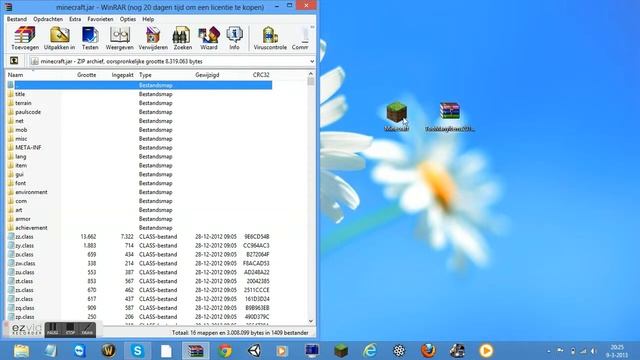640x360 pixels.
Task: Click the file list scrollbar down arrow
Action: click(311, 321)
